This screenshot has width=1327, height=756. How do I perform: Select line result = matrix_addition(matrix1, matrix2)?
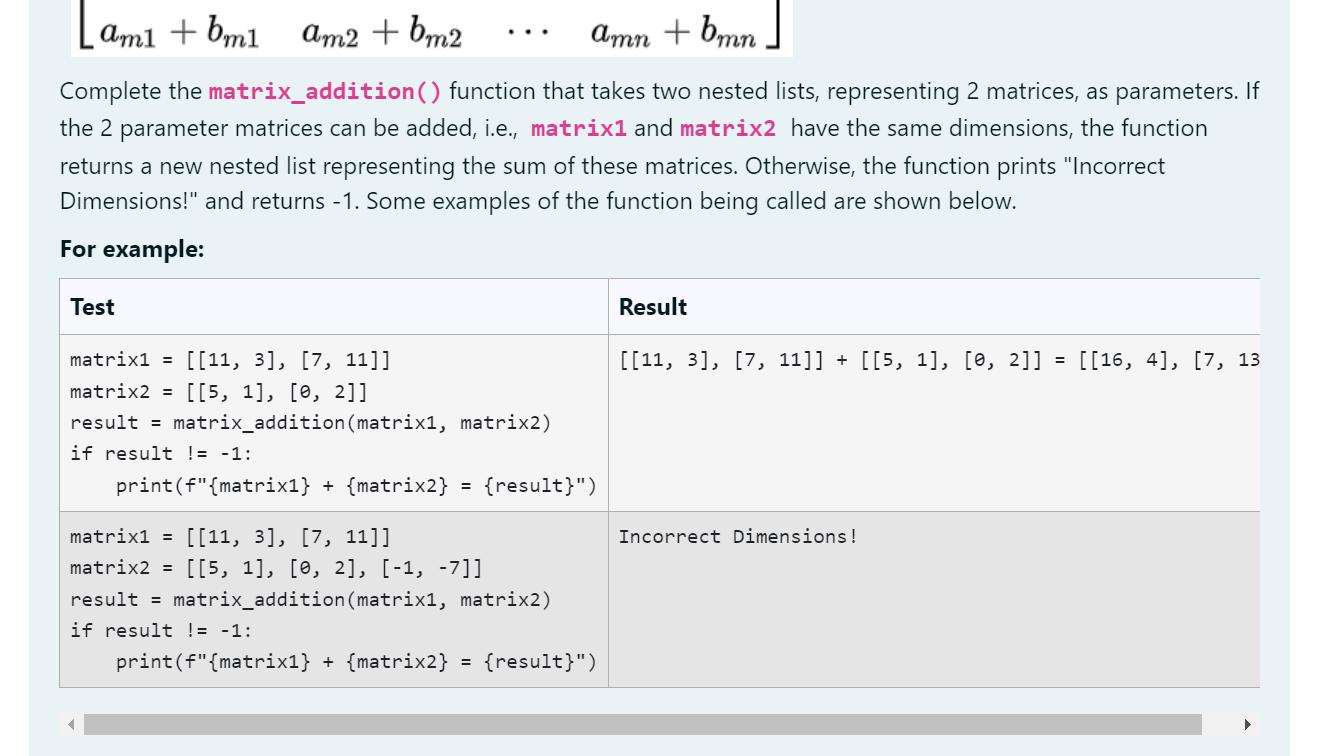(311, 422)
